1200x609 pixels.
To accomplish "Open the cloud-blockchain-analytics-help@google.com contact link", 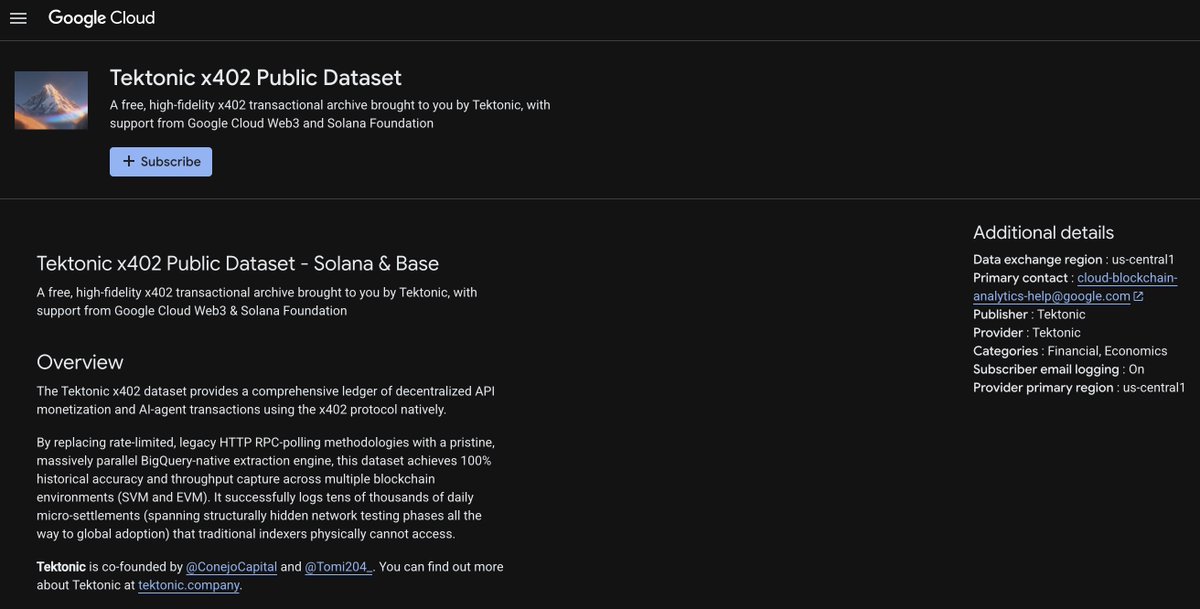I will click(x=1075, y=287).
